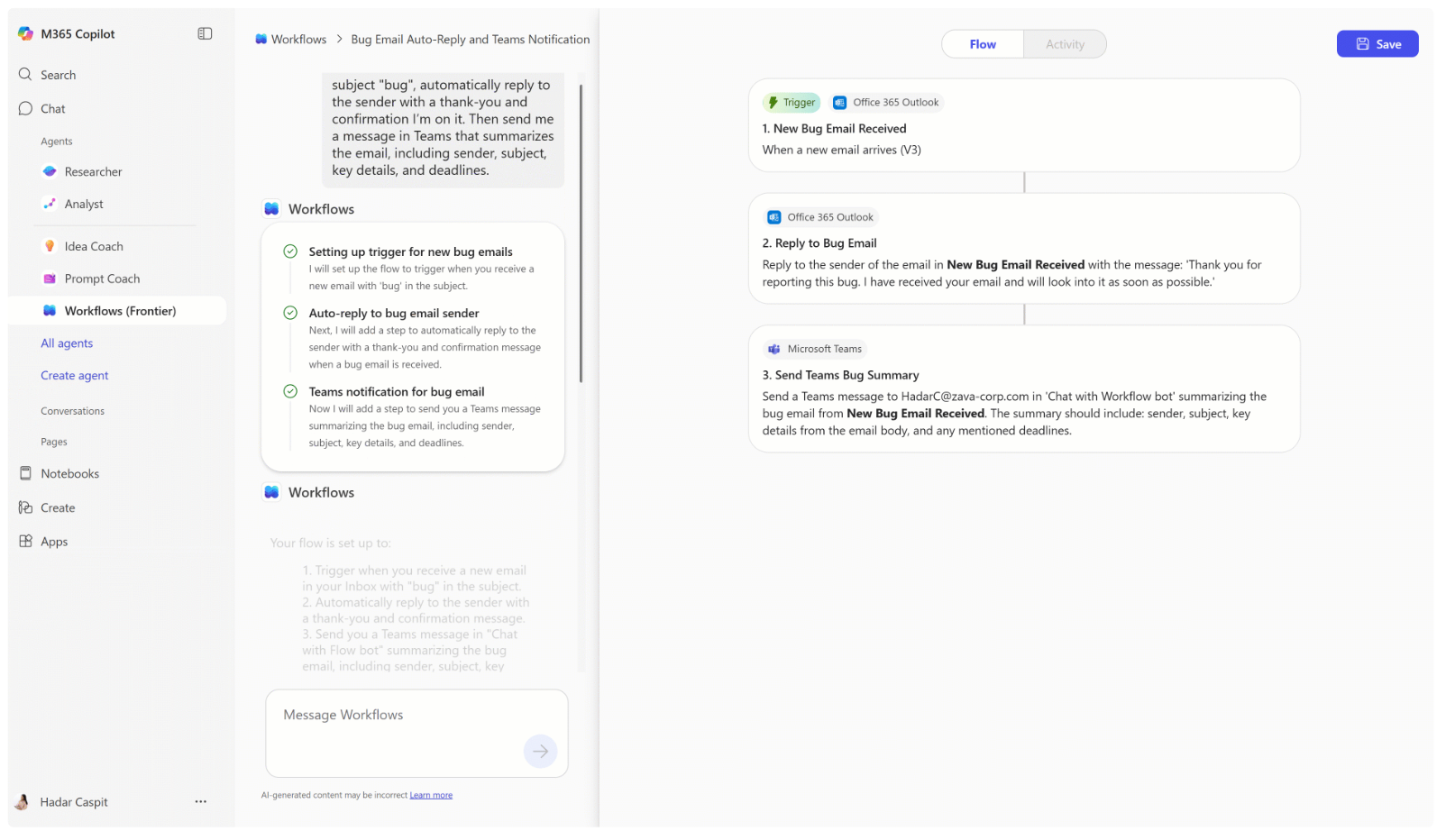
Task: Click the Create agent link
Action: click(x=75, y=376)
